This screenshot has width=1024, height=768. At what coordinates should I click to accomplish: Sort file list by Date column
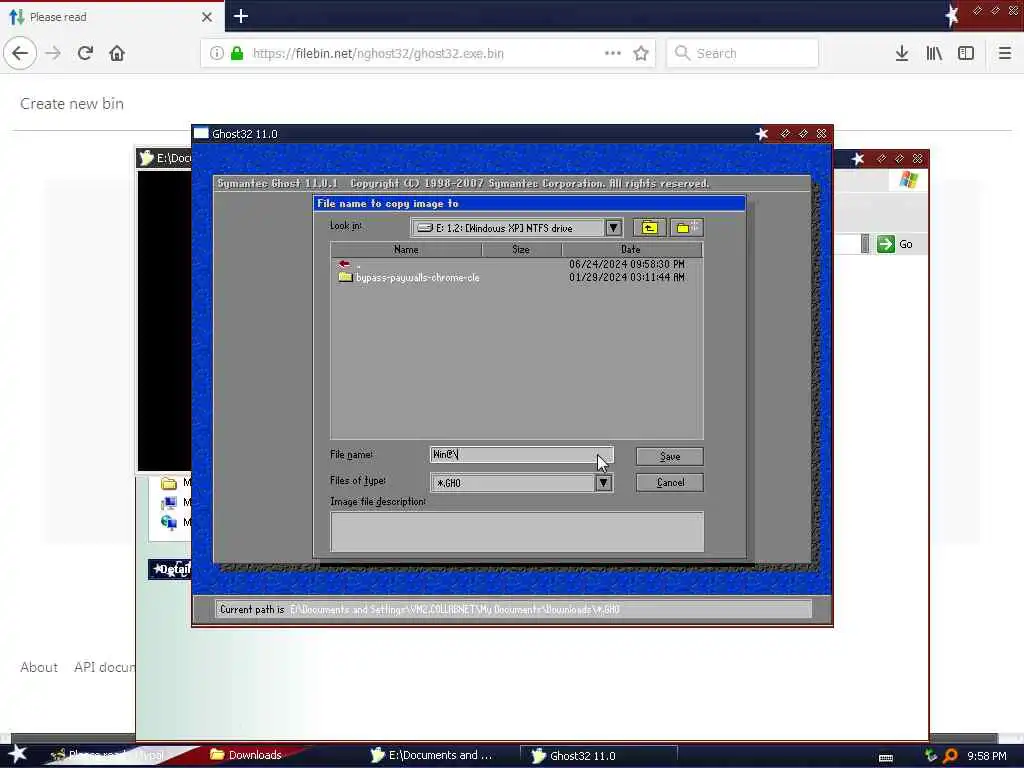631,249
